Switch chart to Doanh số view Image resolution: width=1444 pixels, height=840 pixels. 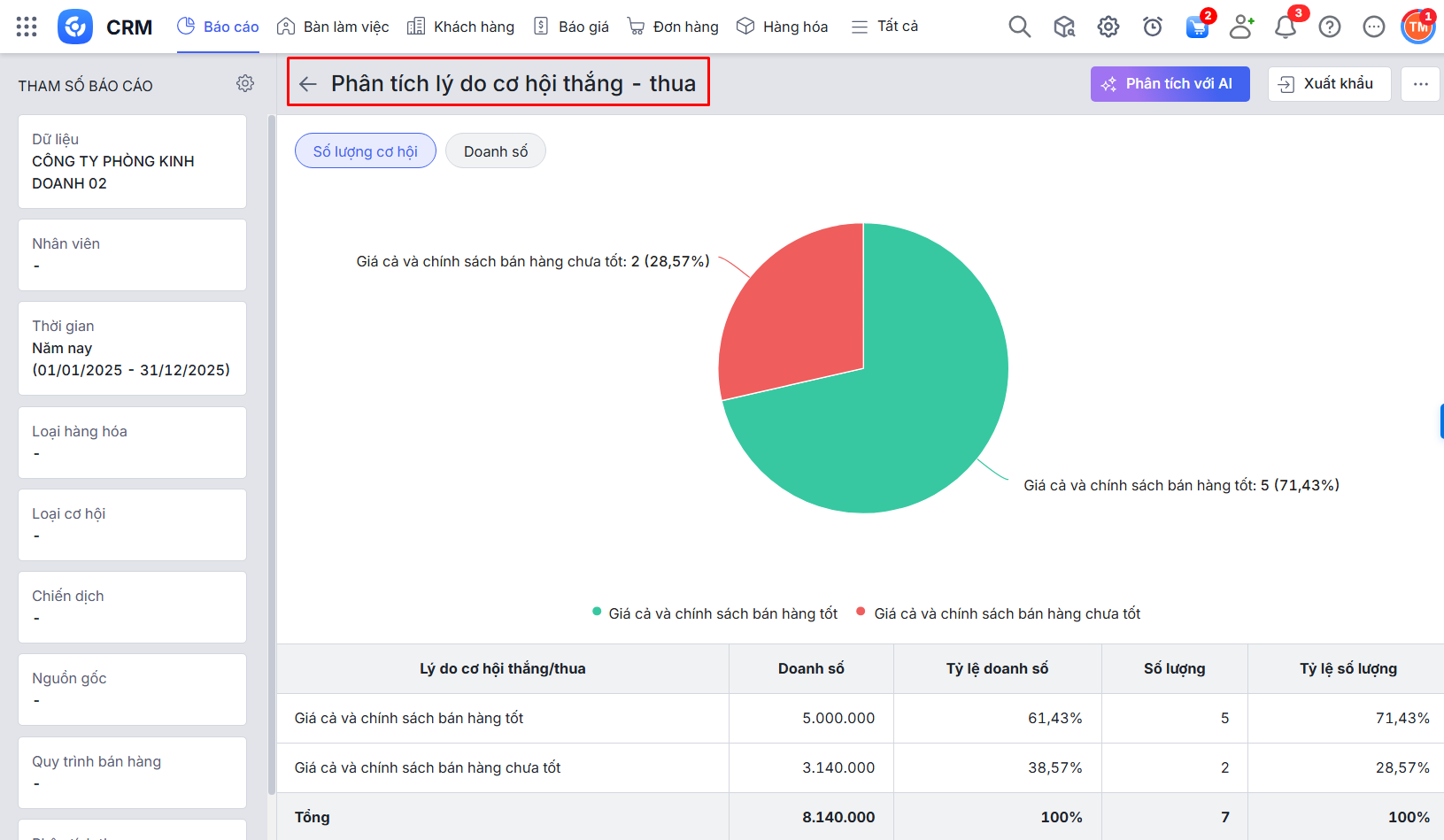(x=495, y=151)
